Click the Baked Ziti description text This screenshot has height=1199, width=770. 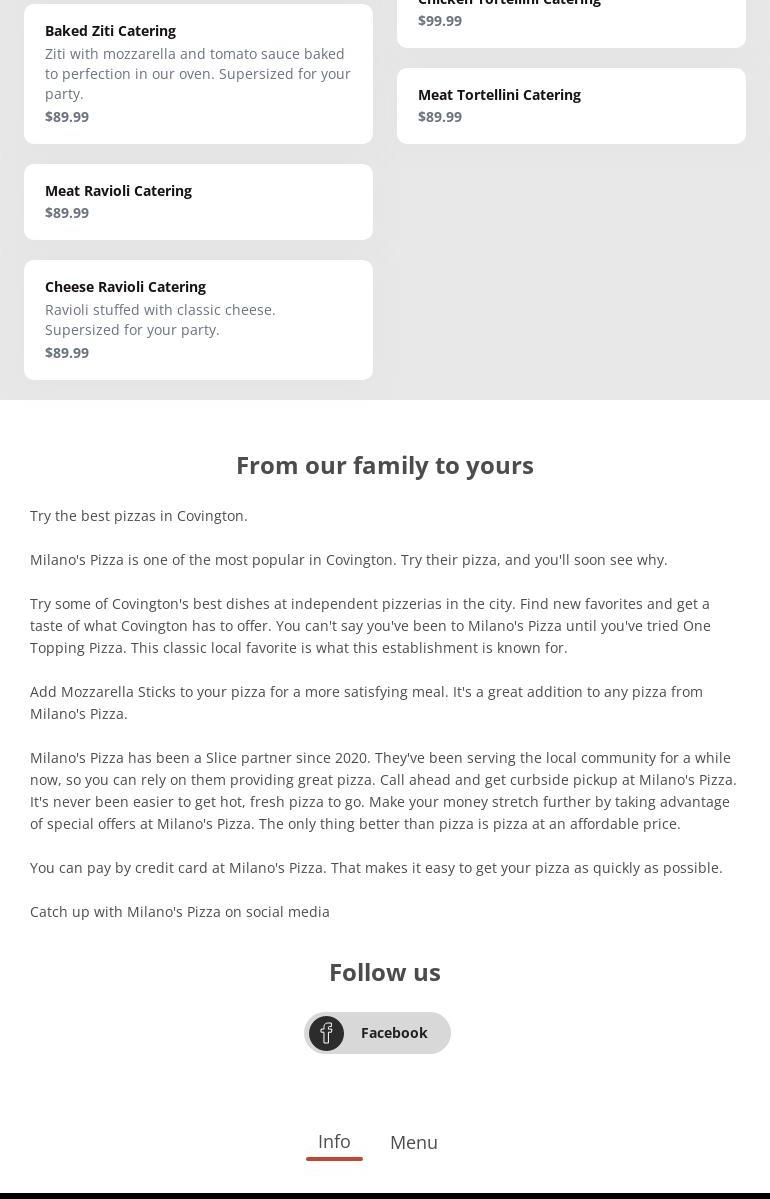[198, 74]
